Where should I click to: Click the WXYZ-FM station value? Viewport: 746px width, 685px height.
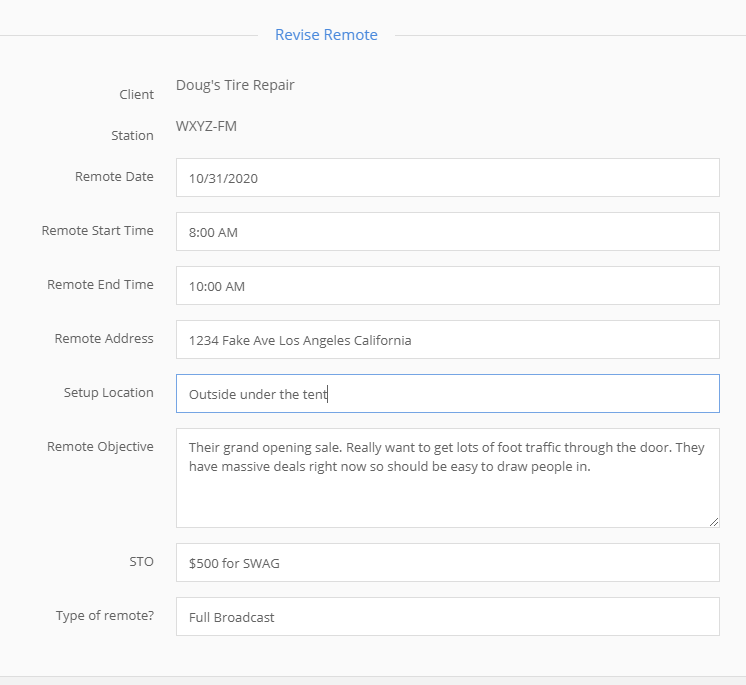(x=206, y=126)
